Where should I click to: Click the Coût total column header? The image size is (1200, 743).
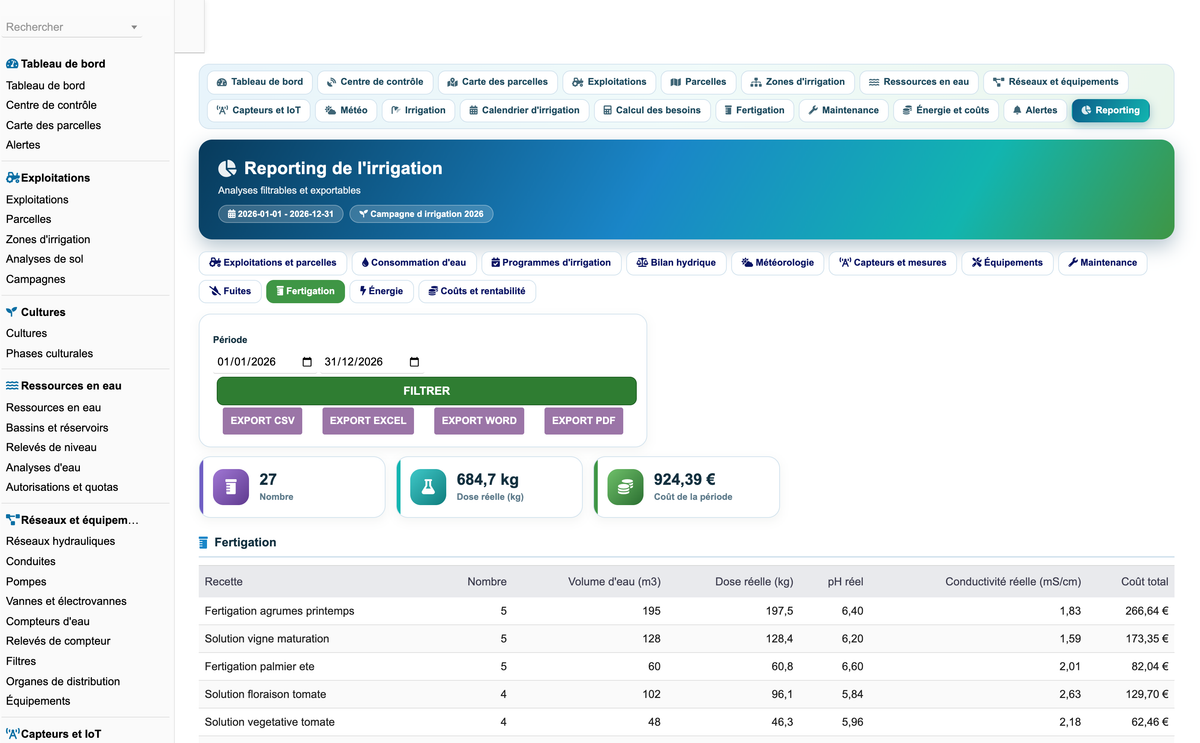click(1145, 581)
